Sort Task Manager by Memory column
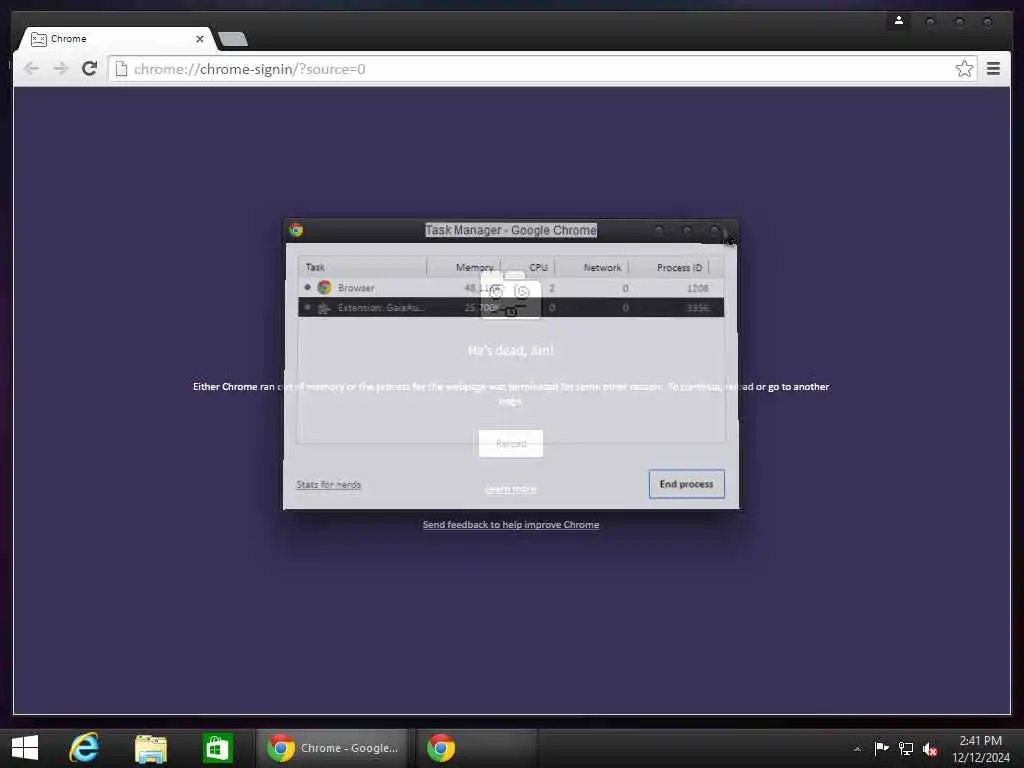Viewport: 1024px width, 768px height. 464,267
